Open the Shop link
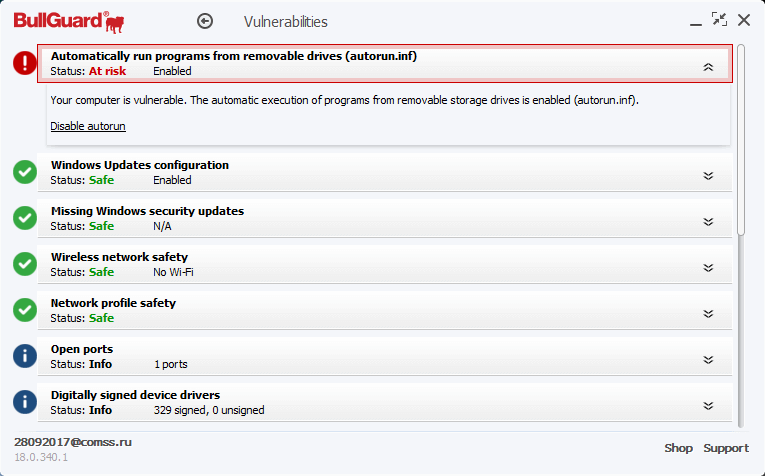765x476 pixels. pos(678,448)
